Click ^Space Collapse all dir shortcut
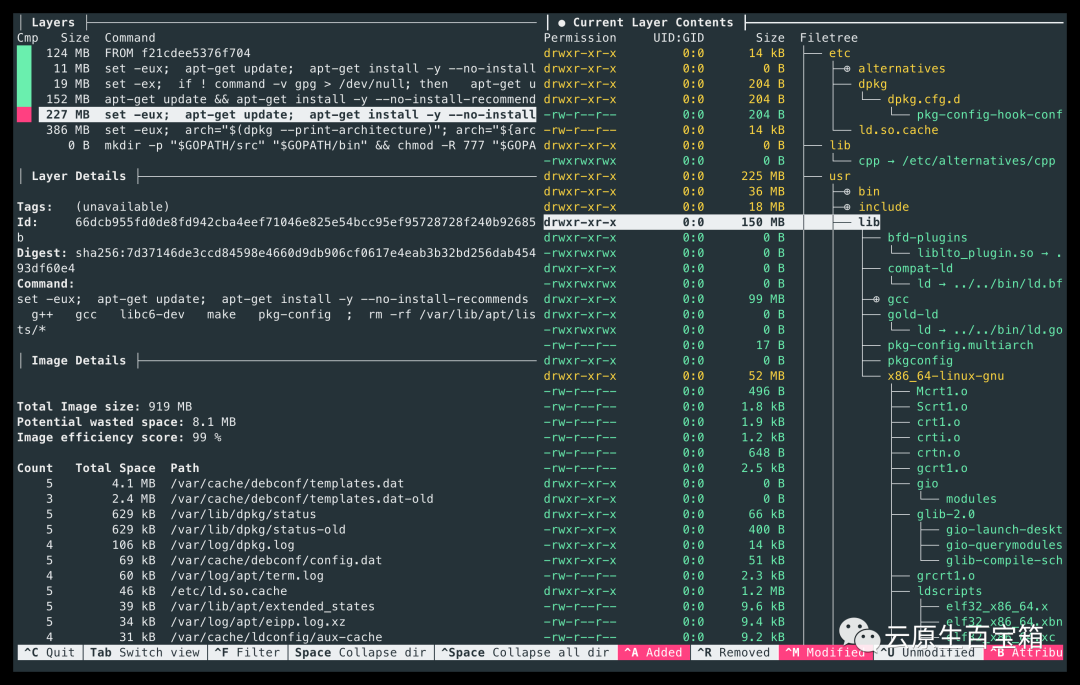 [526, 653]
